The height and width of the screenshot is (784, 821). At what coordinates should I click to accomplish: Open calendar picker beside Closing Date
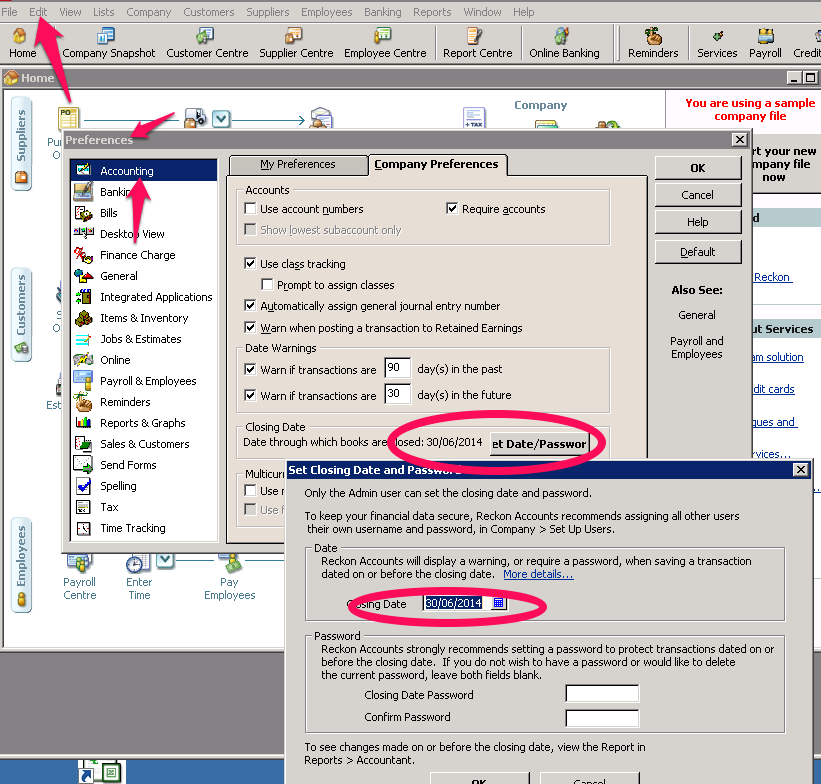click(498, 603)
